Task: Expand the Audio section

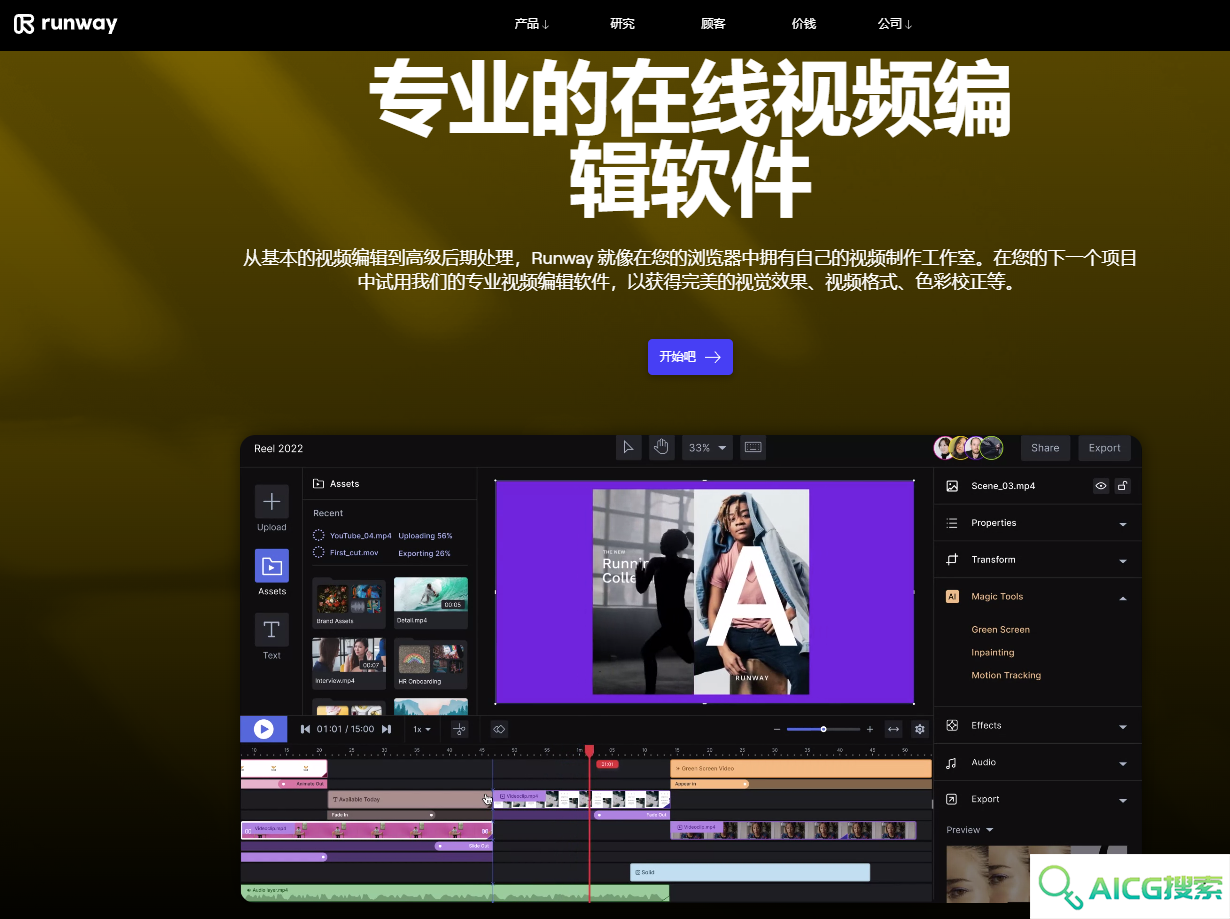Action: point(1123,763)
